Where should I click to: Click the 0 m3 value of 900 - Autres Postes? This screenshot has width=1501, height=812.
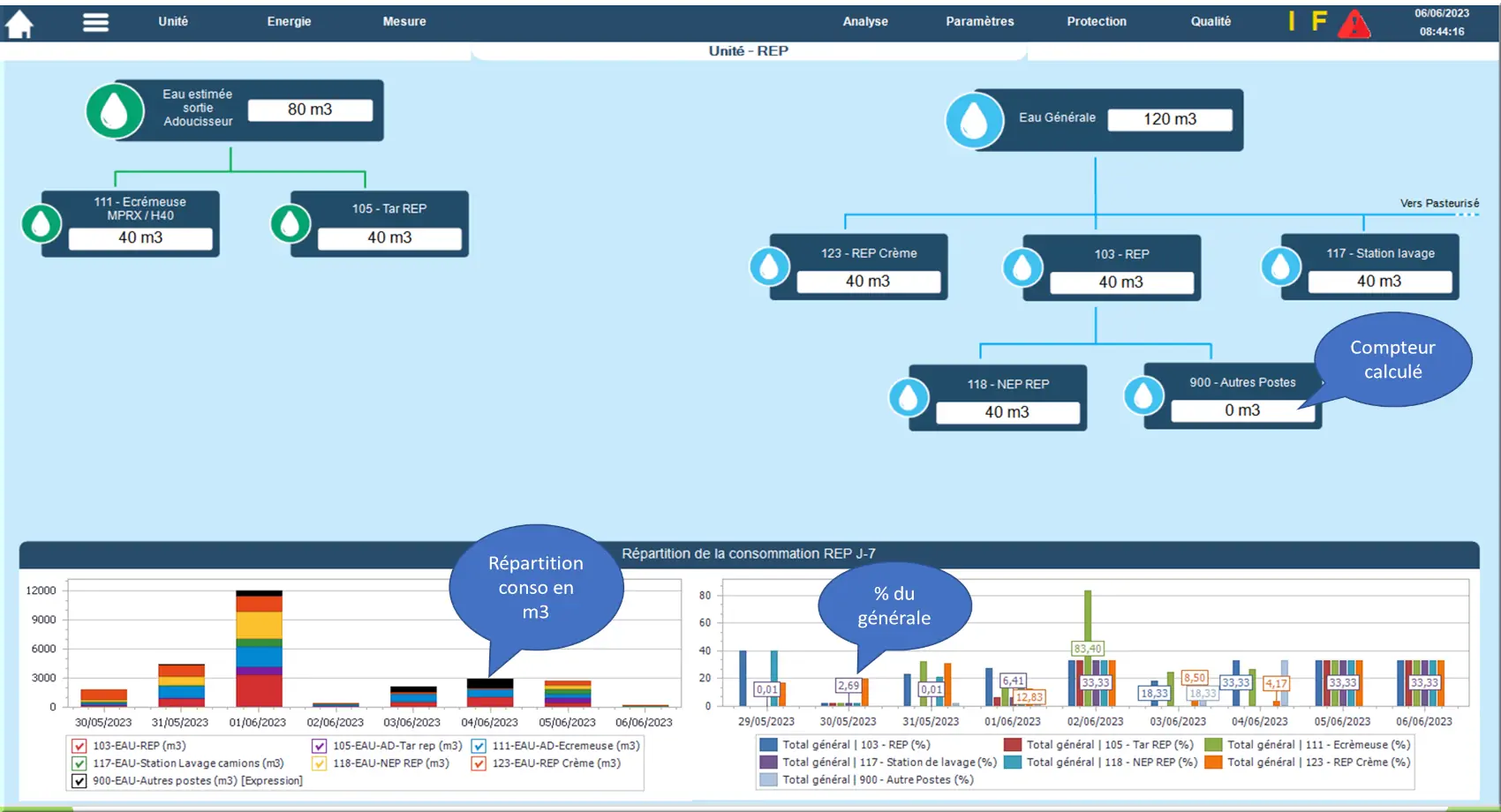(1242, 410)
